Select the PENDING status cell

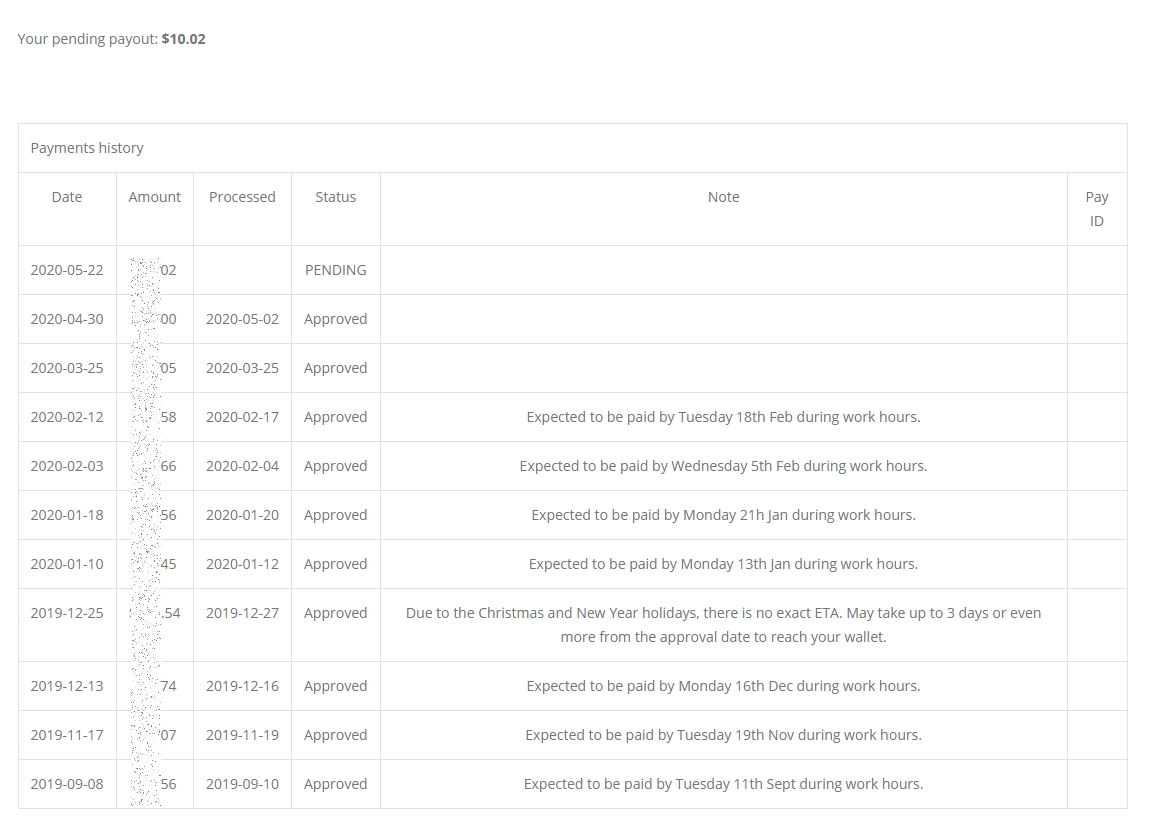coord(335,270)
